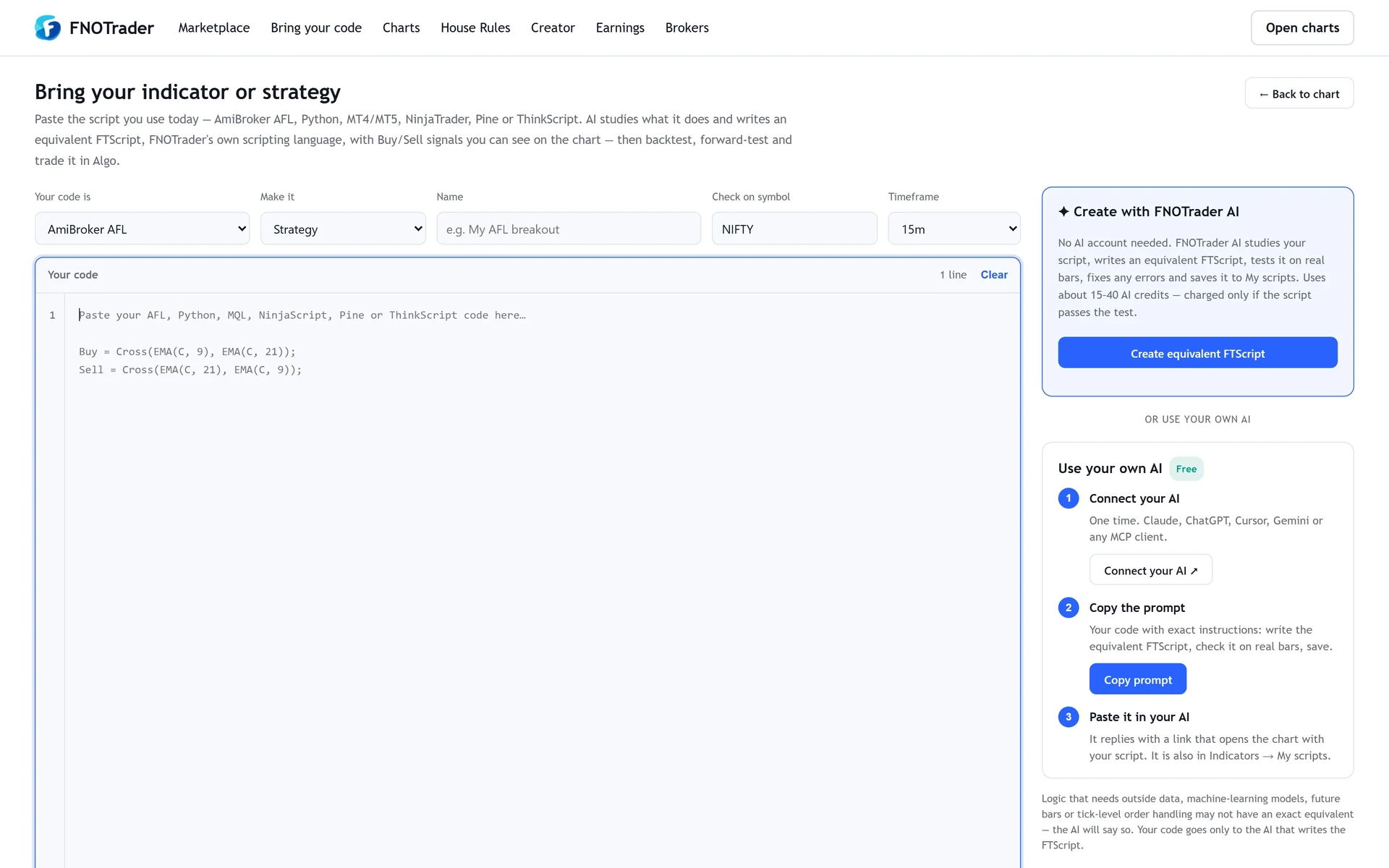Focus the Check on symbol NIFTY field
Screen dimensions: 1389x868
pos(794,229)
